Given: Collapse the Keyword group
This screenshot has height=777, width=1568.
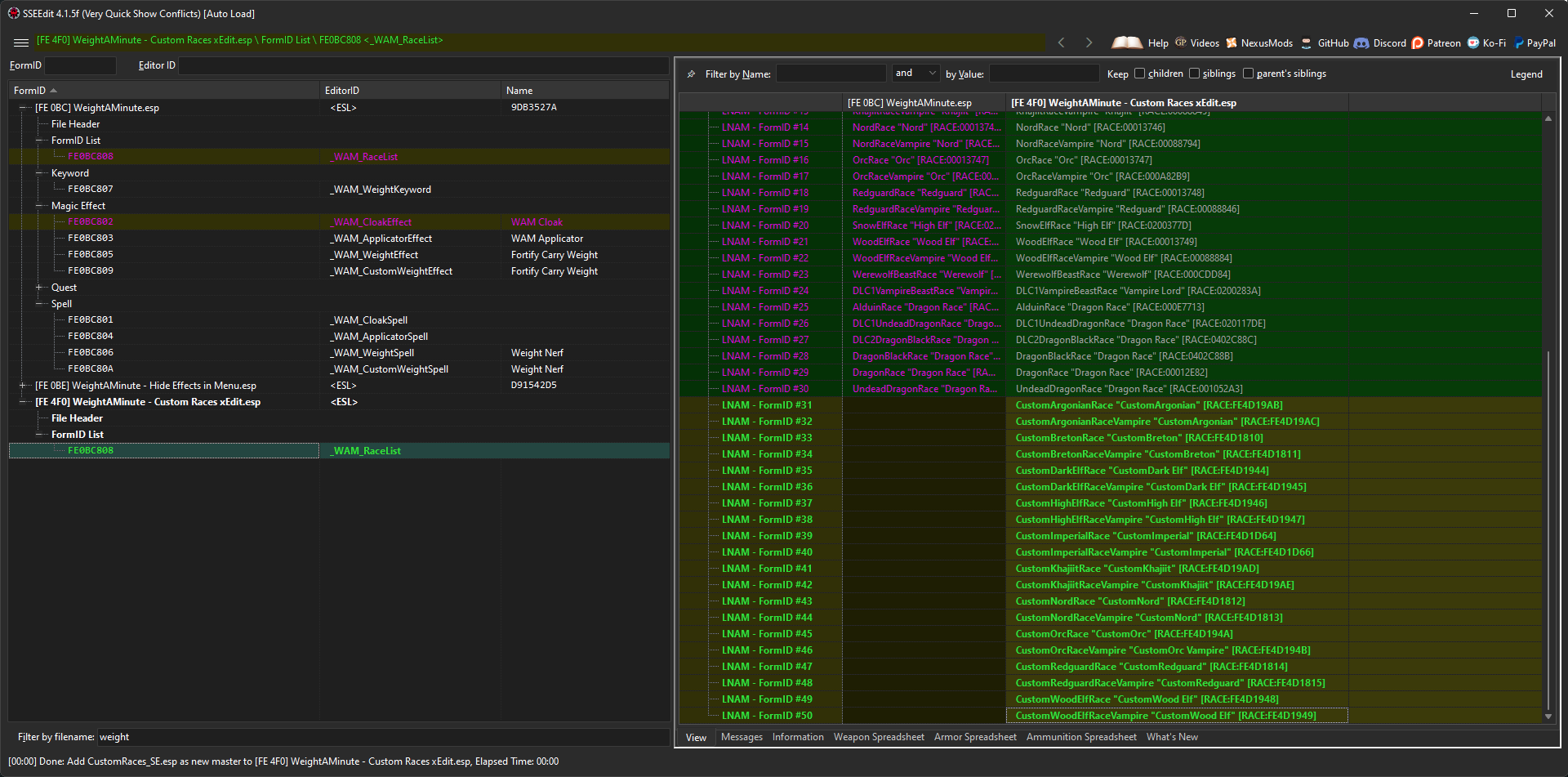Looking at the screenshot, I should tap(39, 173).
